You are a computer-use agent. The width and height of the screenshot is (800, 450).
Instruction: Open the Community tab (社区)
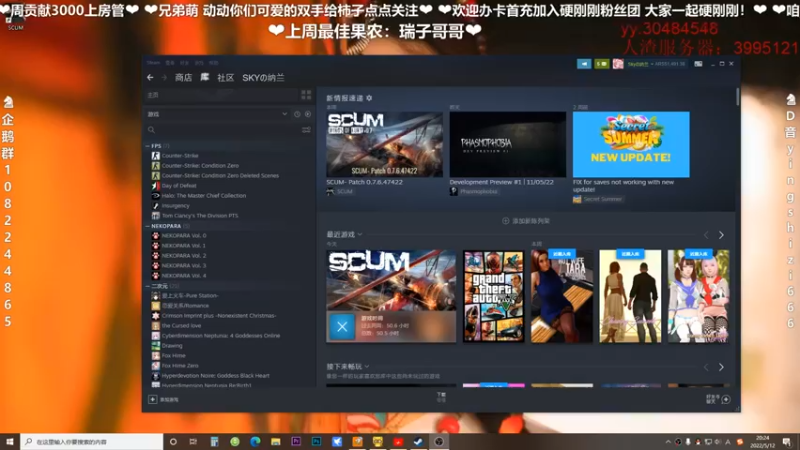point(226,78)
